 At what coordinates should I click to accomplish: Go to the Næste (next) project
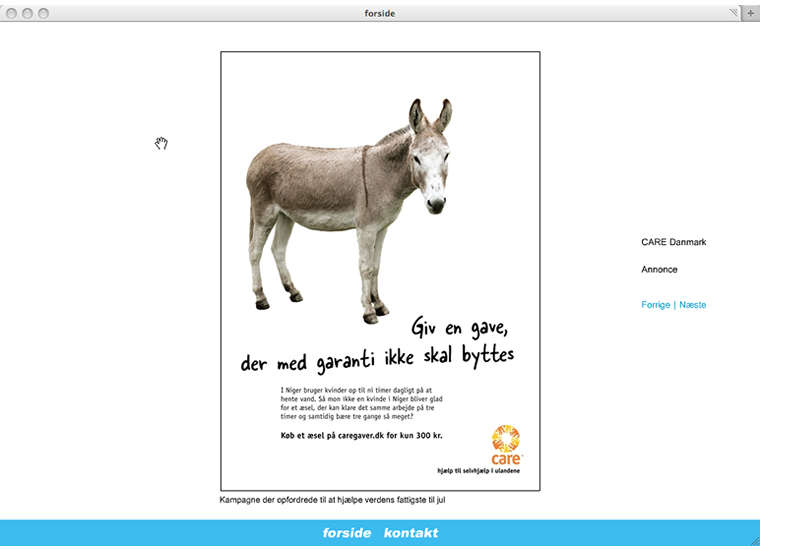click(692, 305)
